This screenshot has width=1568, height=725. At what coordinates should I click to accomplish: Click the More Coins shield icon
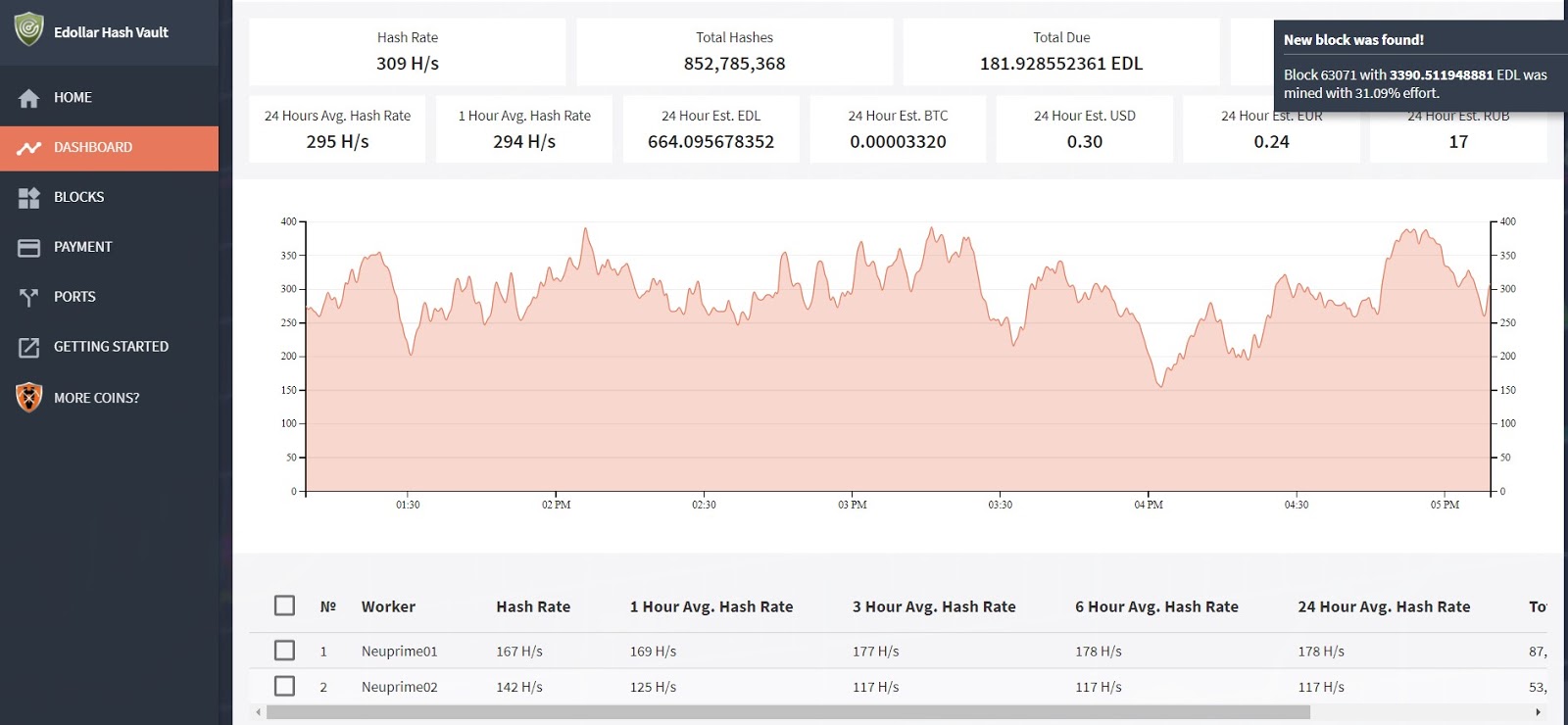[29, 397]
